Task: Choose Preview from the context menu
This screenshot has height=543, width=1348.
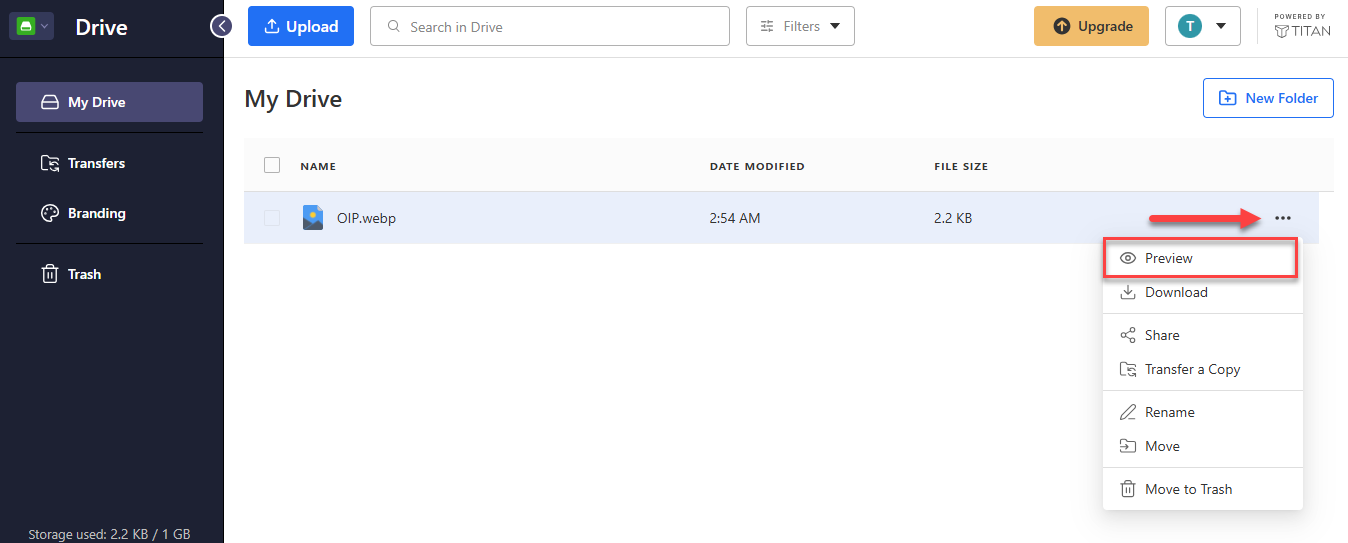Action: point(1200,258)
